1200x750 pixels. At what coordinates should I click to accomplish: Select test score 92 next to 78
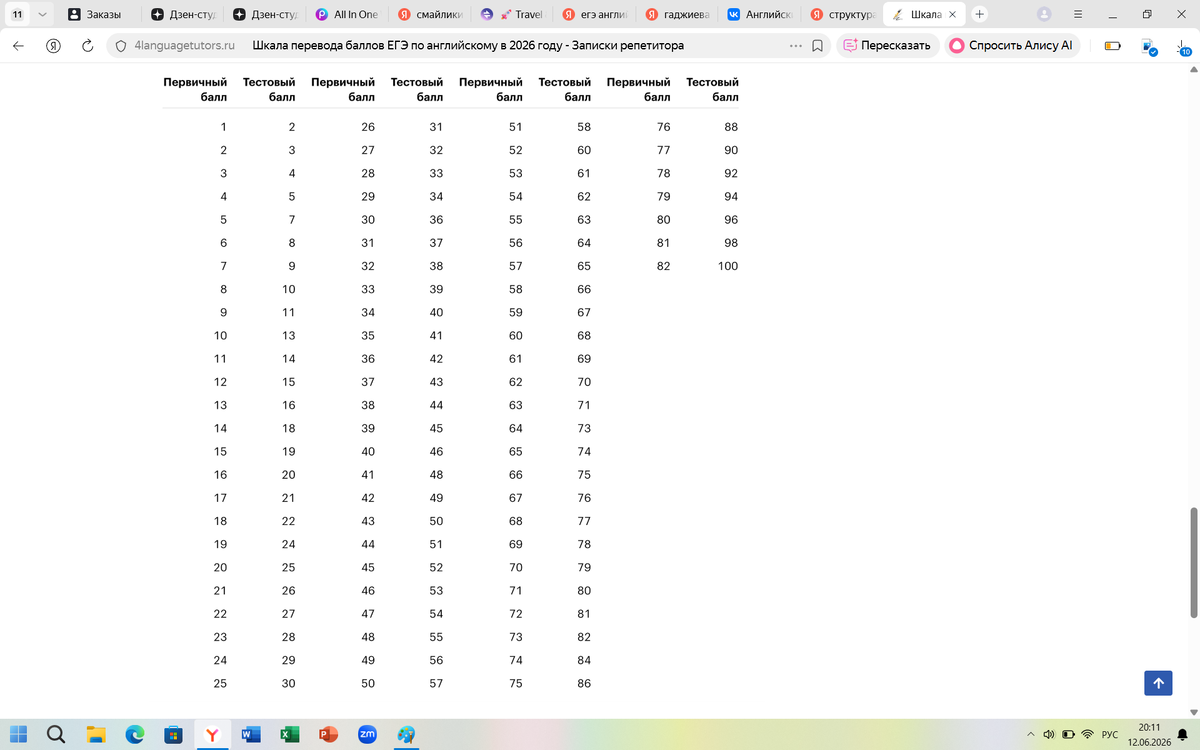coord(731,173)
